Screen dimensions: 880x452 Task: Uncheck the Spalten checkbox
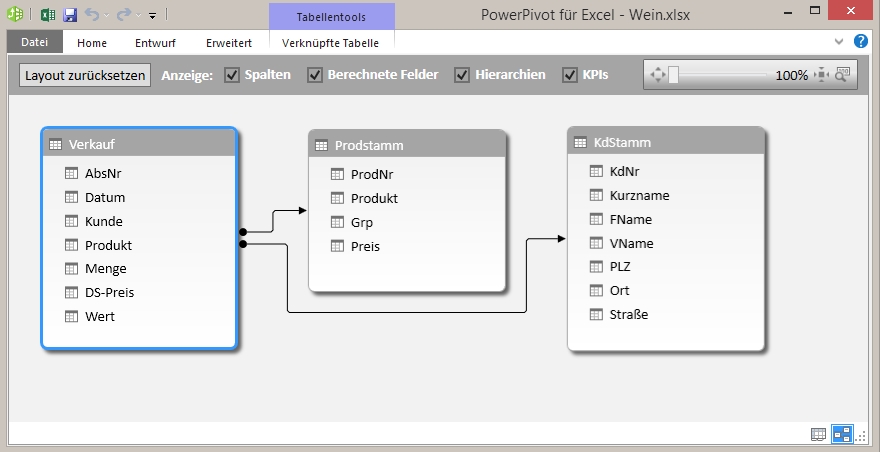(232, 75)
